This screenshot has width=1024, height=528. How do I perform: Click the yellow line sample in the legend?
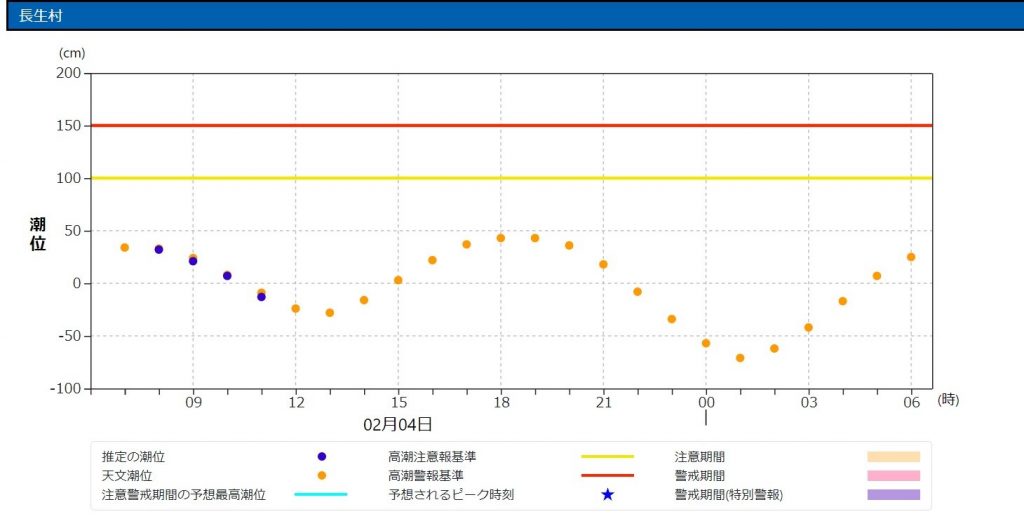coord(607,457)
